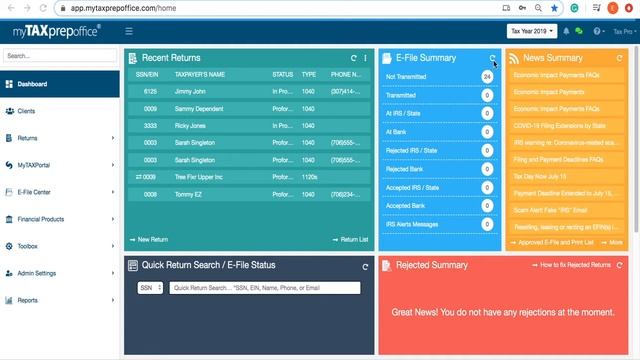Click the page vertical scrollbar

point(637,139)
